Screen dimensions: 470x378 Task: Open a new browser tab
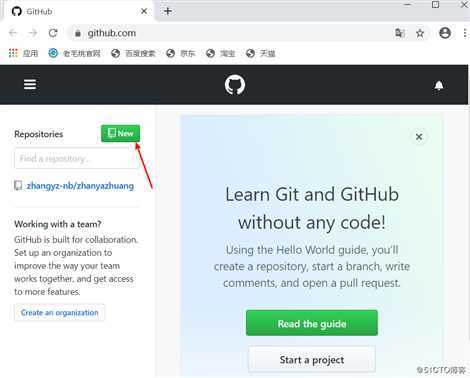(x=168, y=11)
